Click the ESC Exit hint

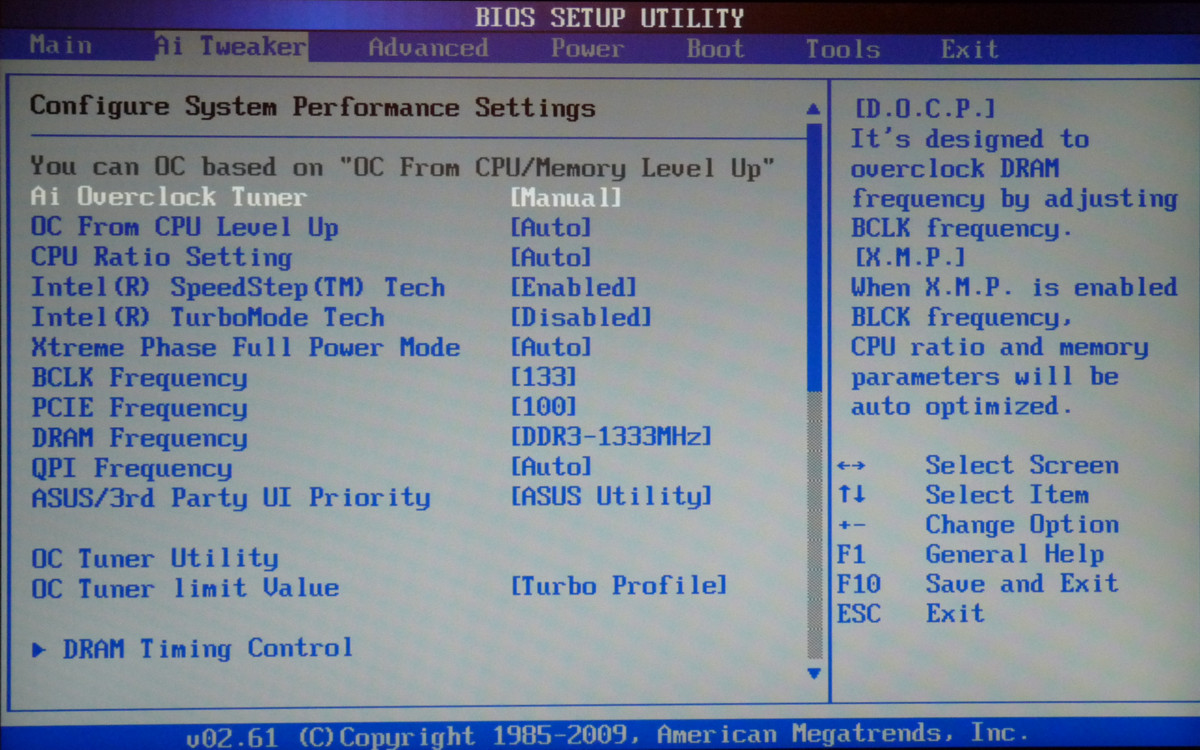click(x=910, y=614)
